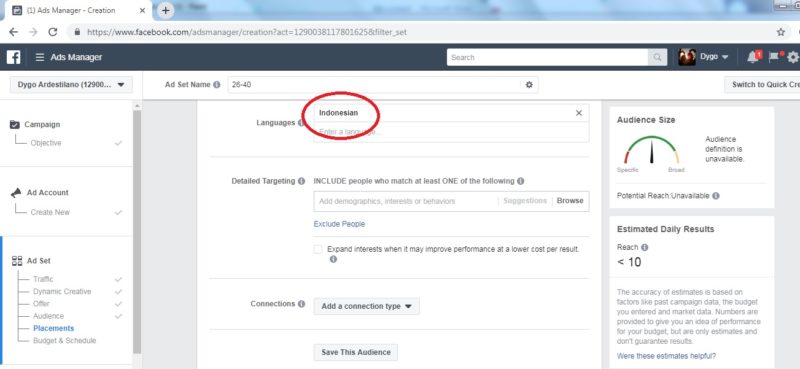
Task: Bookmark page with star icon
Action: [781, 32]
